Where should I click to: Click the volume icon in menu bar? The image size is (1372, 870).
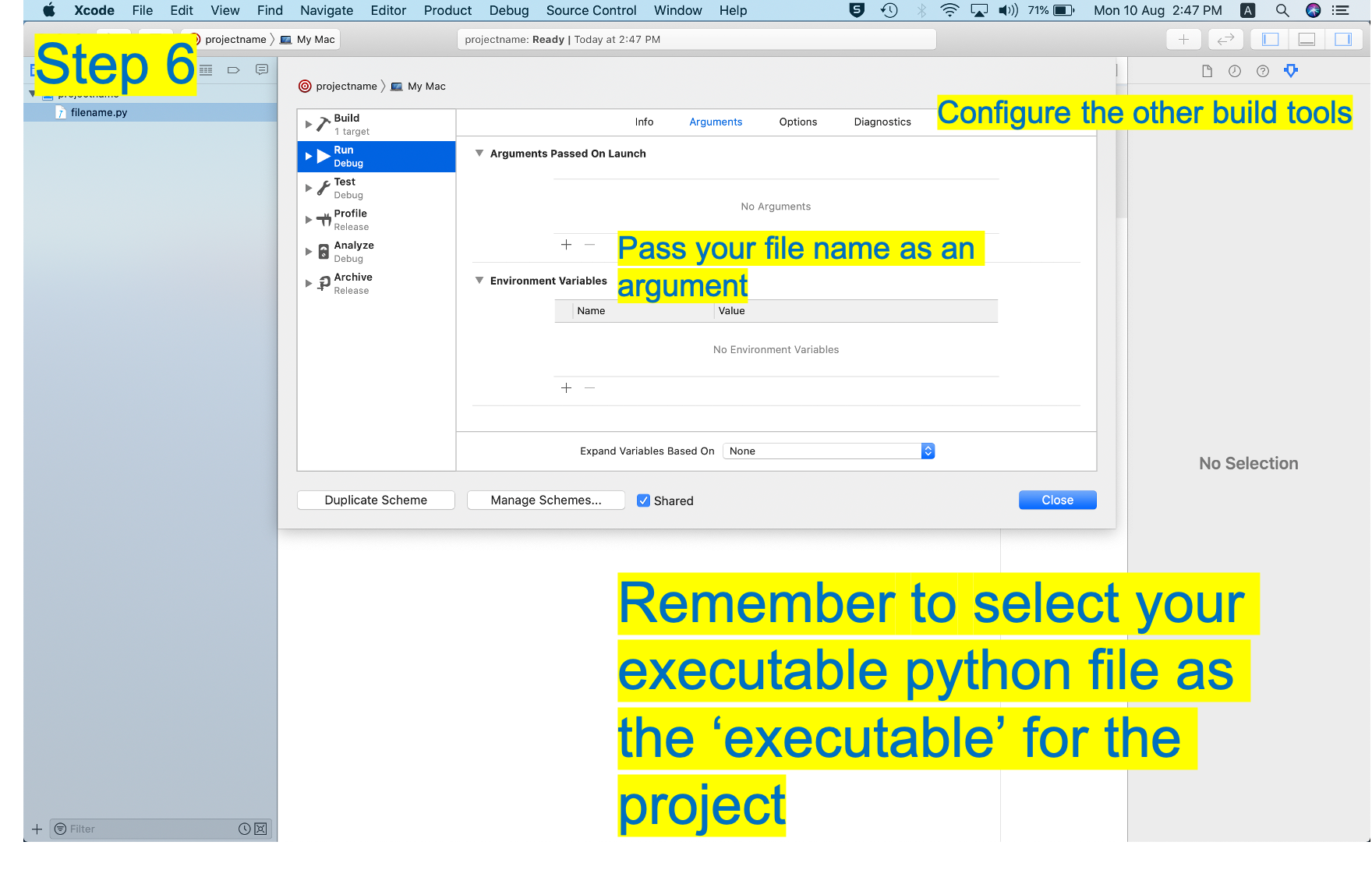coord(1008,10)
